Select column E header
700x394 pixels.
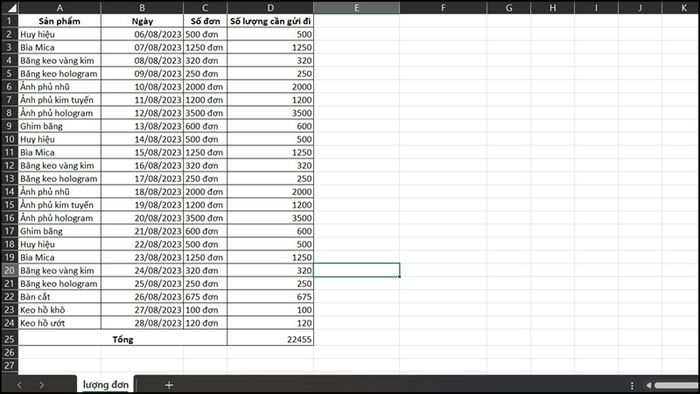356,8
